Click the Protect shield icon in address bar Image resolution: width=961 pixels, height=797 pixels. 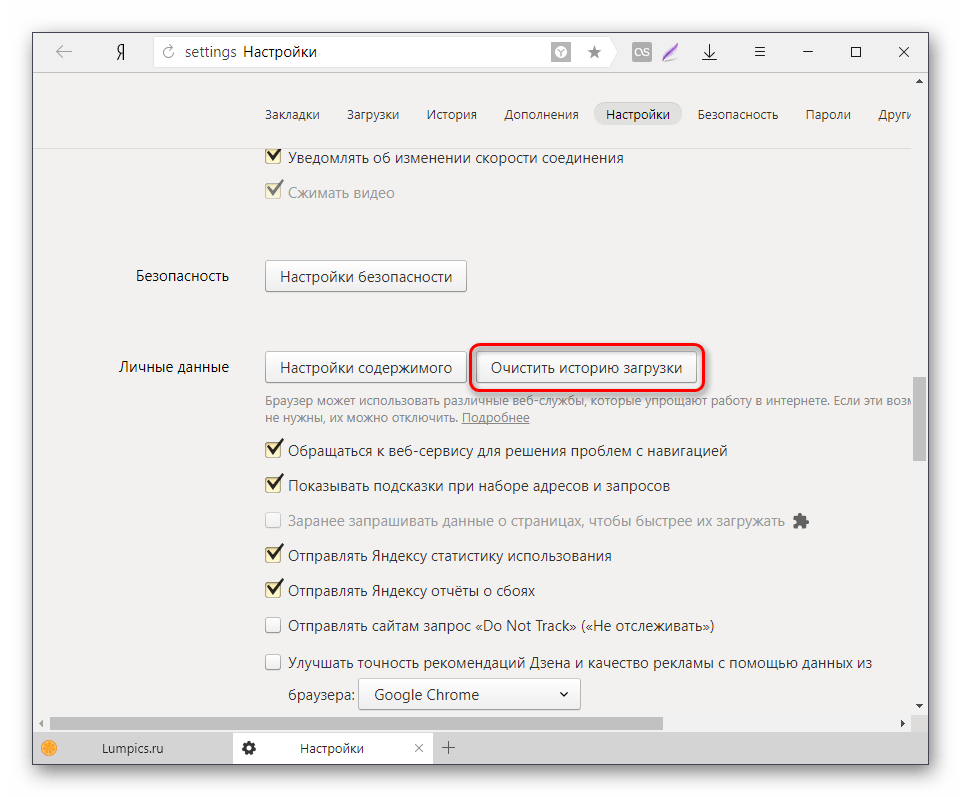[560, 52]
